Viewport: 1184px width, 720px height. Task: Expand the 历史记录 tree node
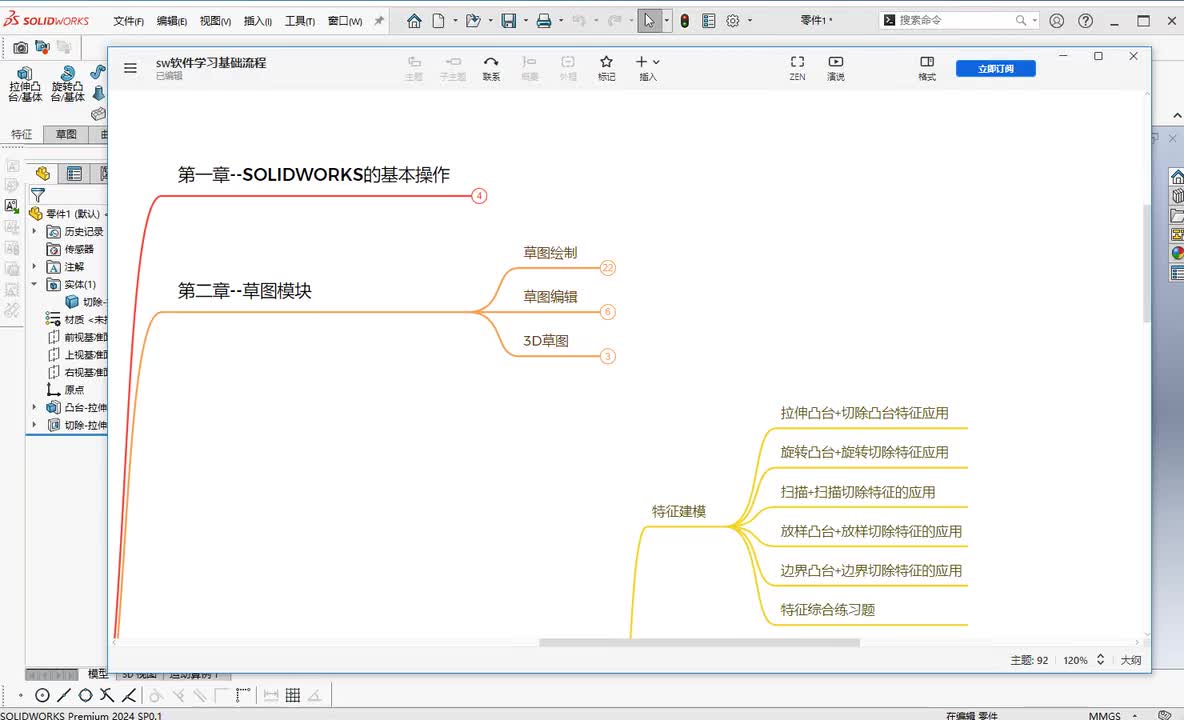click(x=34, y=231)
